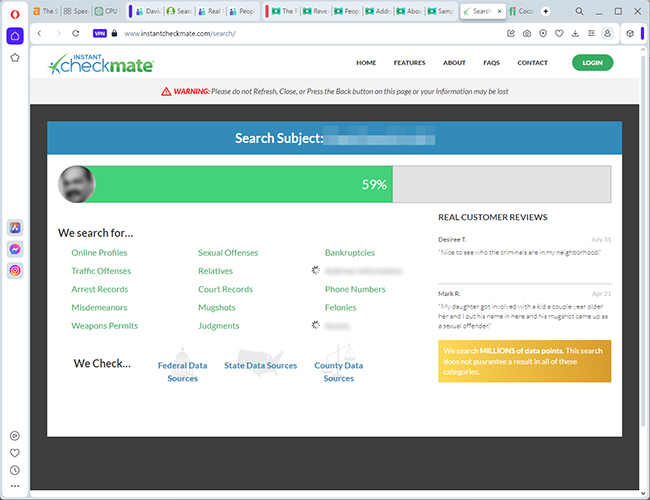Click the blurred subject profile photo
The height and width of the screenshot is (500, 650).
(77, 184)
